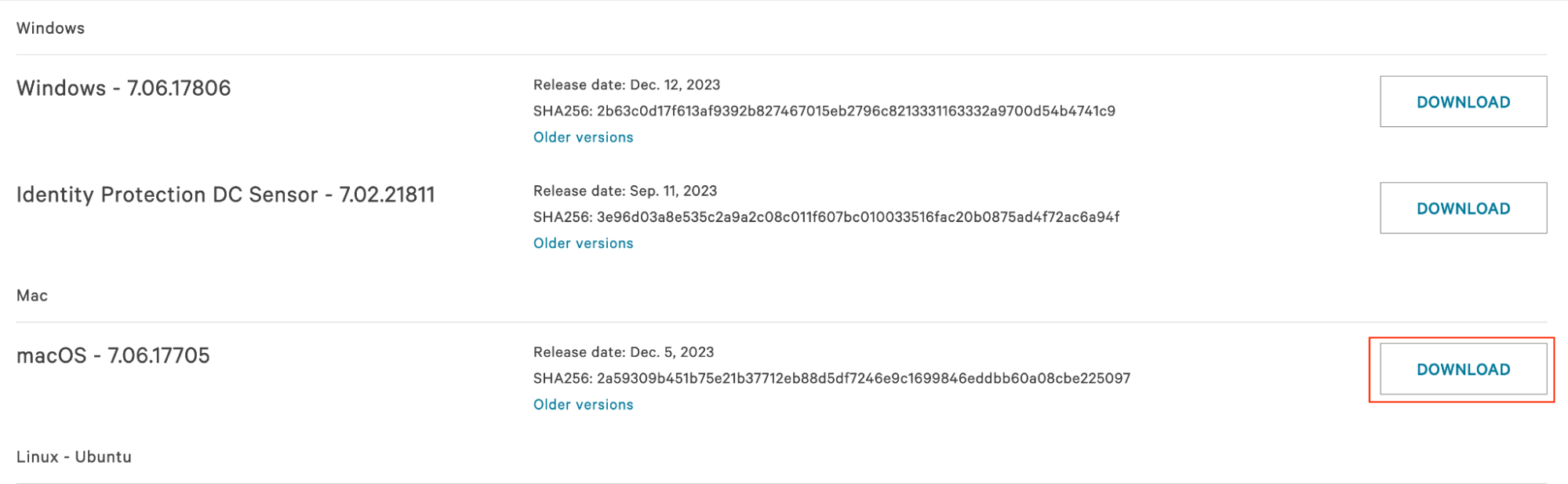
Task: Click the Linux - Ubuntu section header
Action: point(74,457)
